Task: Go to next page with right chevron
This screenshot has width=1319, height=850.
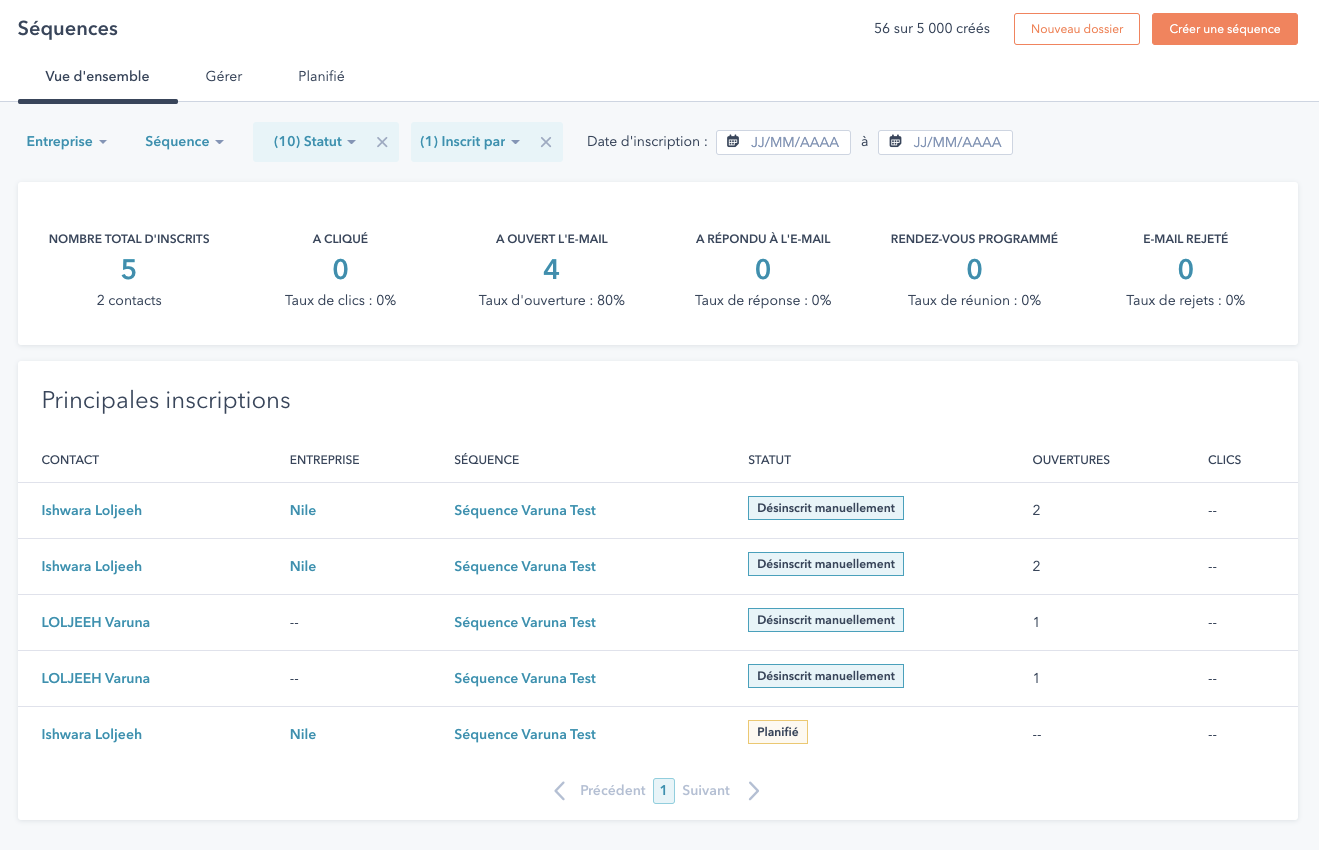Action: (754, 791)
